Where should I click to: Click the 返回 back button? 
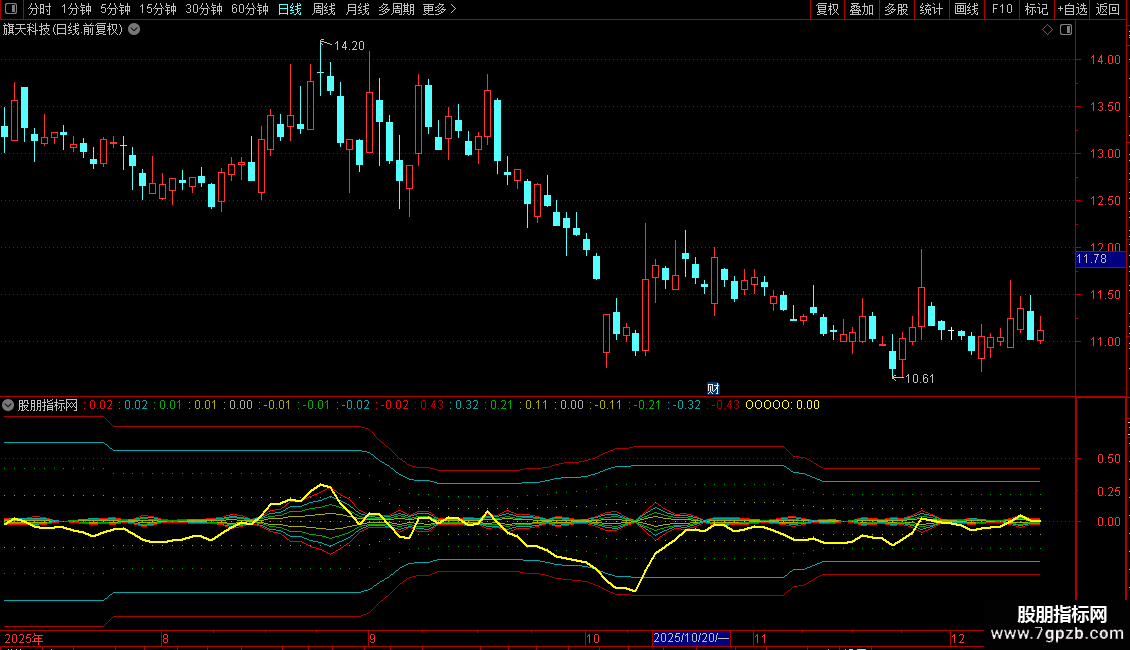[x=1108, y=9]
